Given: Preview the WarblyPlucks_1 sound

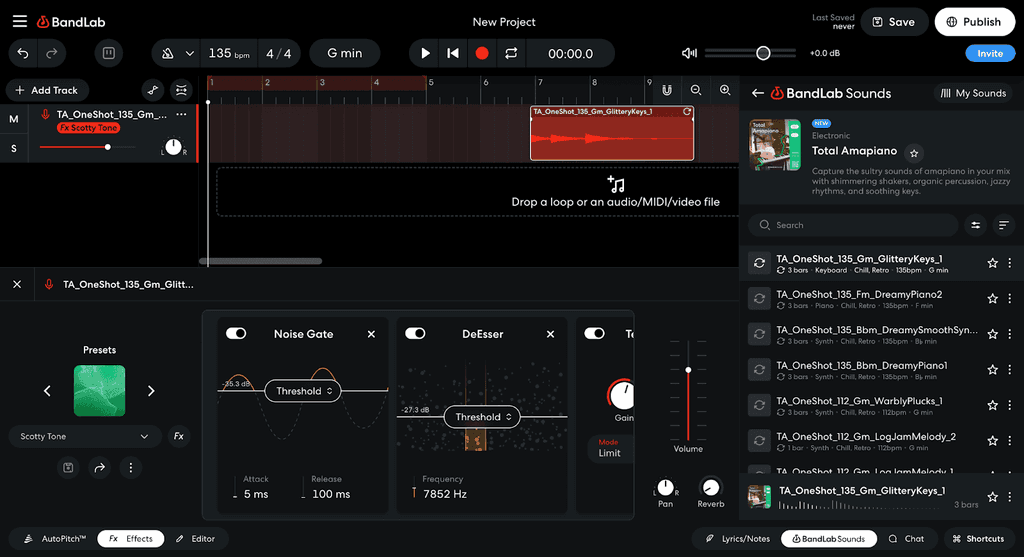Looking at the screenshot, I should [759, 406].
